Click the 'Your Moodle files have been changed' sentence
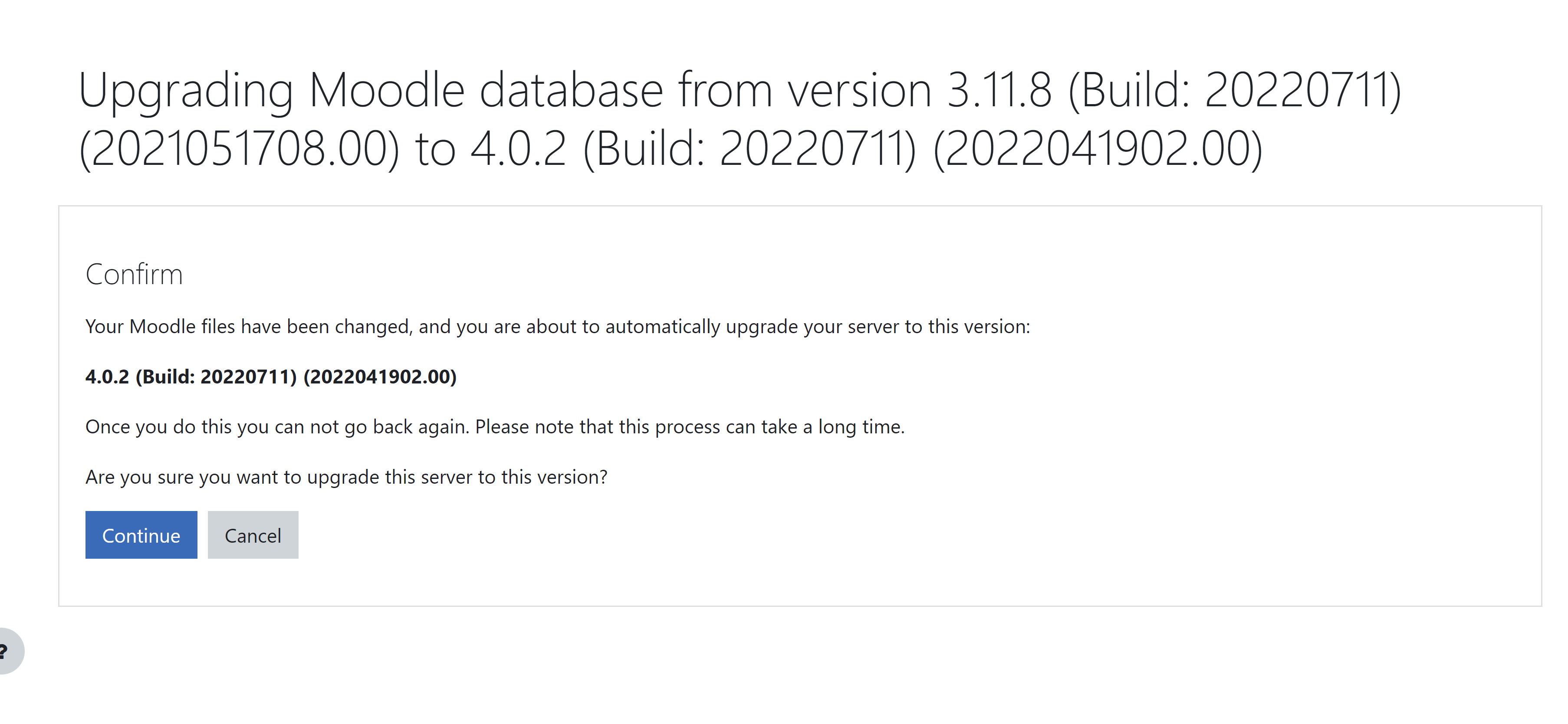This screenshot has height=724, width=1568. 558,327
